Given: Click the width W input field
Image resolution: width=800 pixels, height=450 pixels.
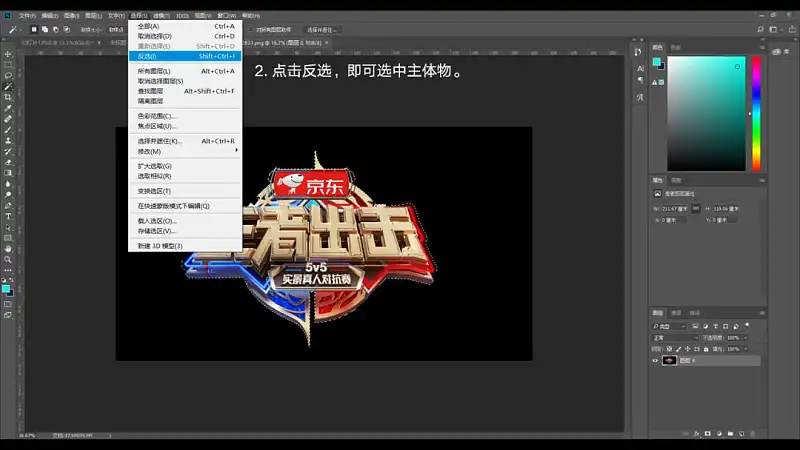Looking at the screenshot, I should click(674, 209).
